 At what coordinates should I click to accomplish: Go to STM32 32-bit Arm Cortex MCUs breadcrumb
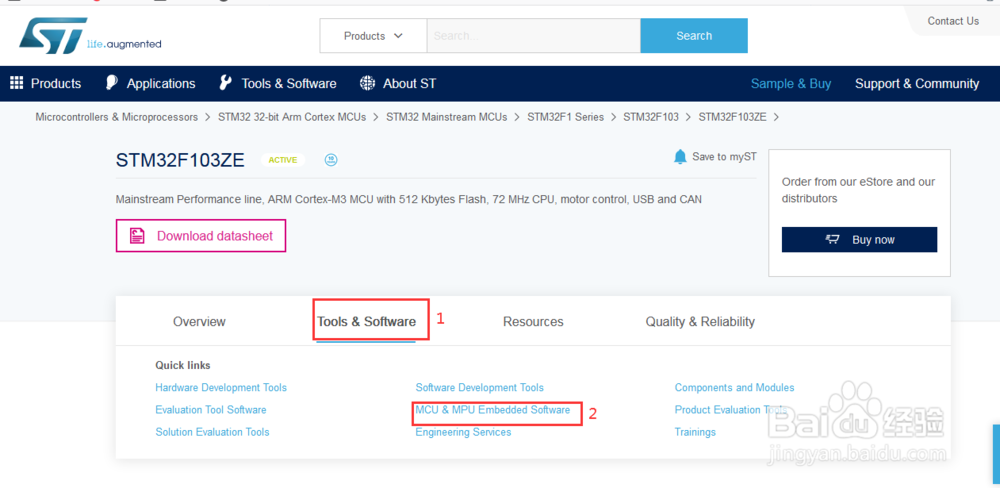click(292, 117)
